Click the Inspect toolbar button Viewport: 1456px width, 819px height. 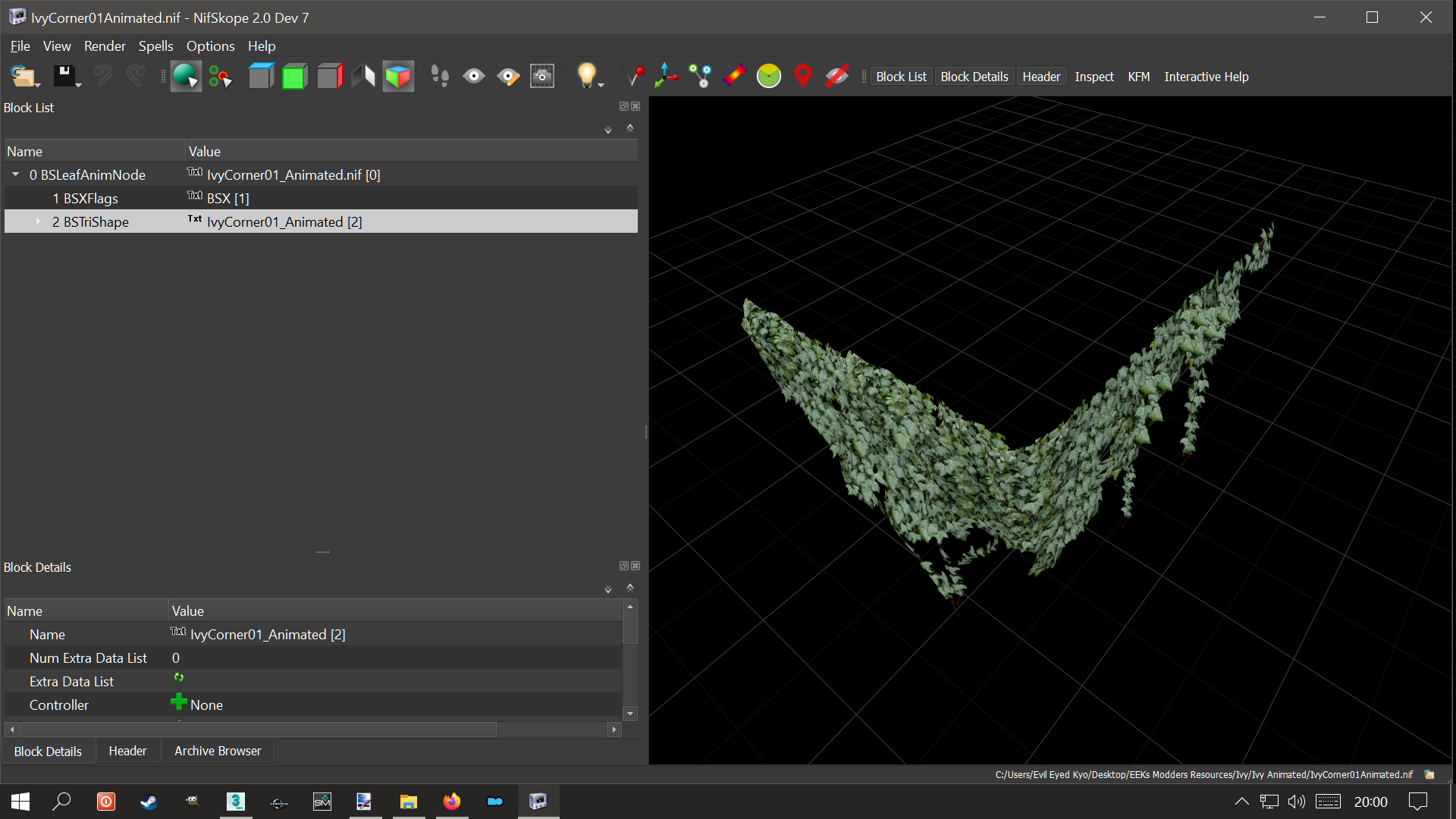pos(1094,77)
